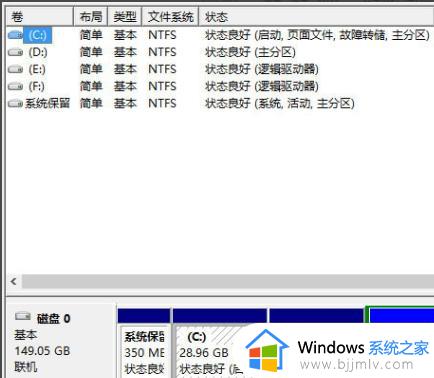
Task: Click the 磁盘 0 disk label
Action: [53, 319]
